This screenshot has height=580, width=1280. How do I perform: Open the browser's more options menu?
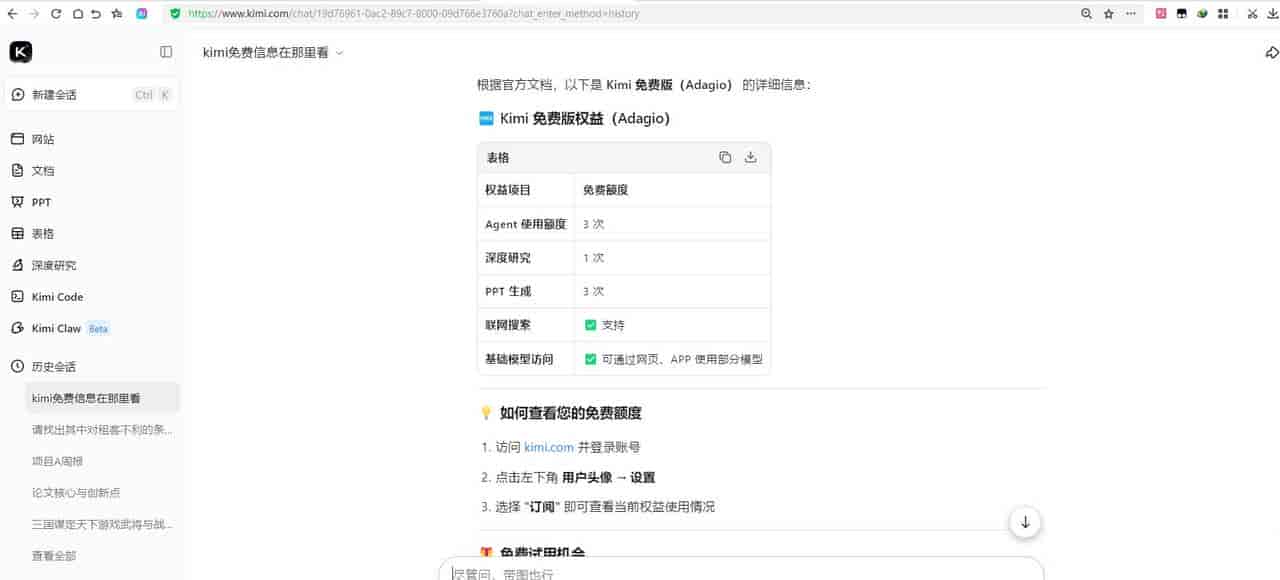[1131, 14]
